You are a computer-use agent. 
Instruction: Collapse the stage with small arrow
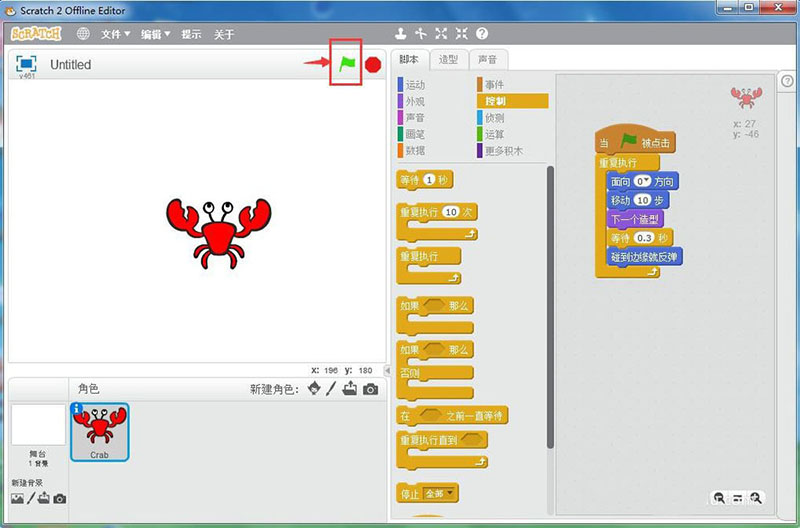(387, 370)
